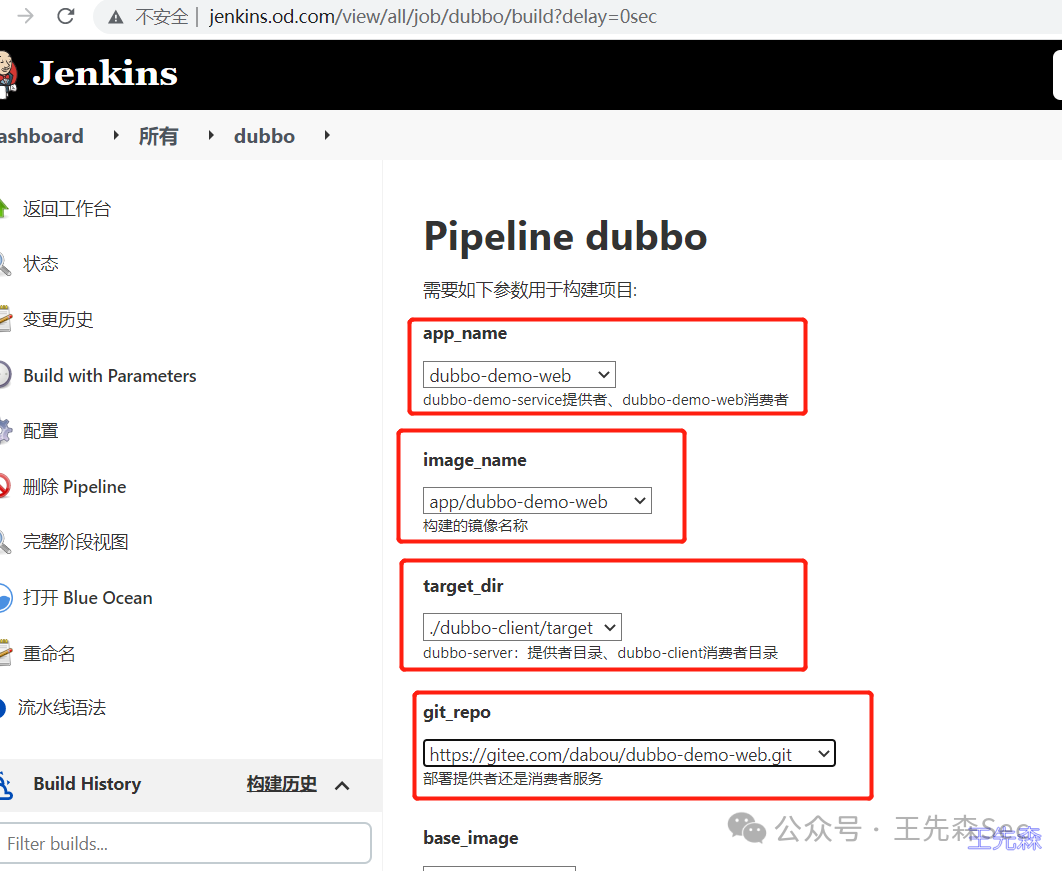Click the Pipeline dubbo heading

[x=566, y=236]
